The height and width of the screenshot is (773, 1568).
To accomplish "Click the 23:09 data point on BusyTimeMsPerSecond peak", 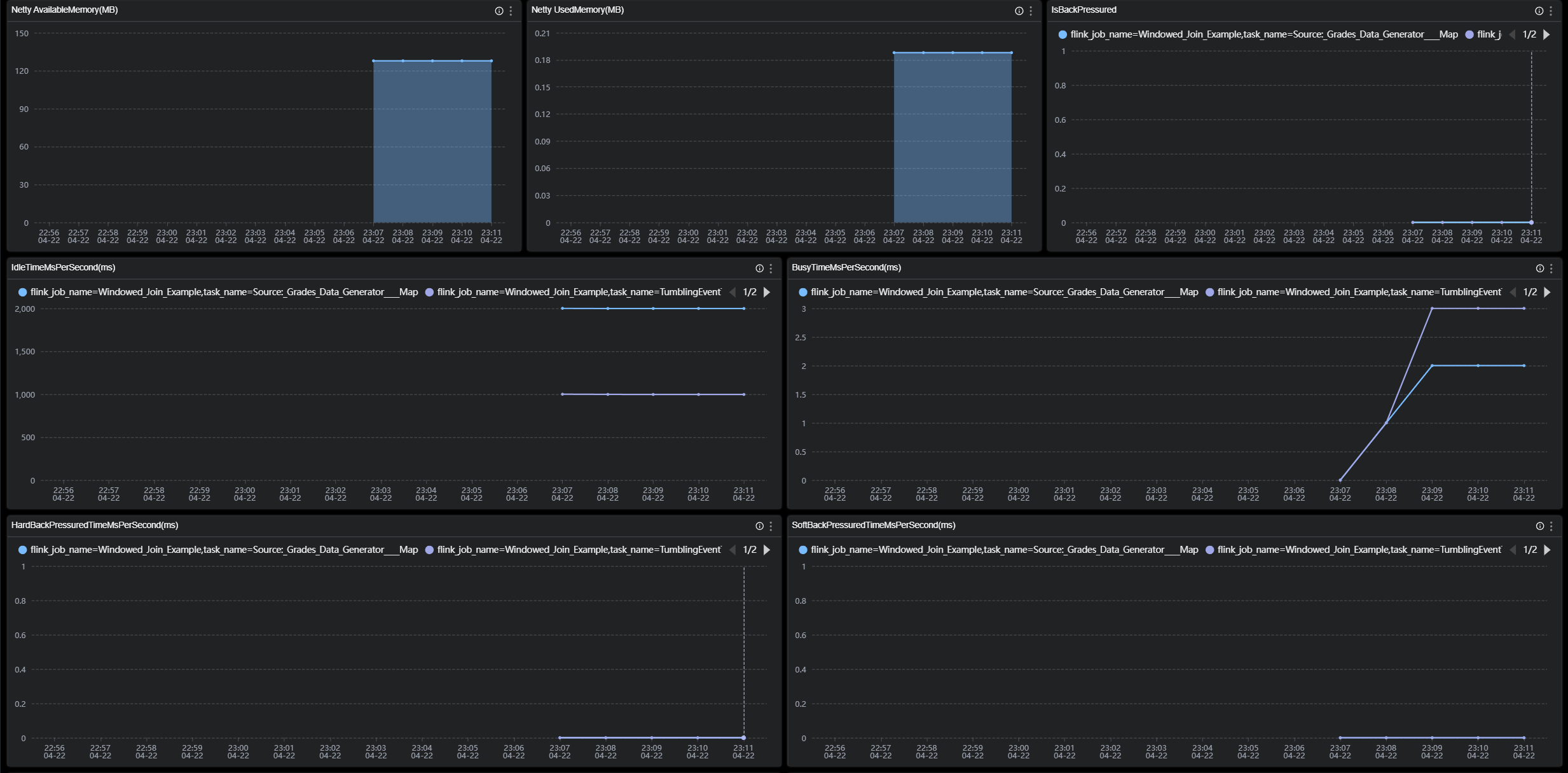I will pos(1432,309).
